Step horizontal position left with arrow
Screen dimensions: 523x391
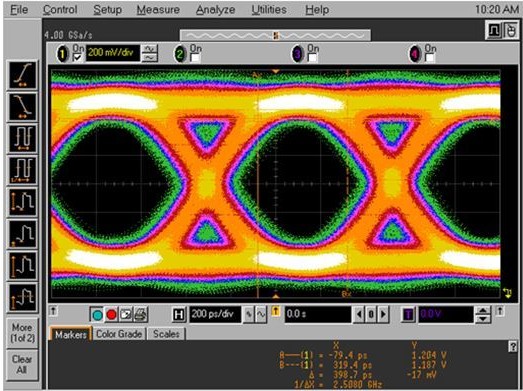(x=359, y=314)
